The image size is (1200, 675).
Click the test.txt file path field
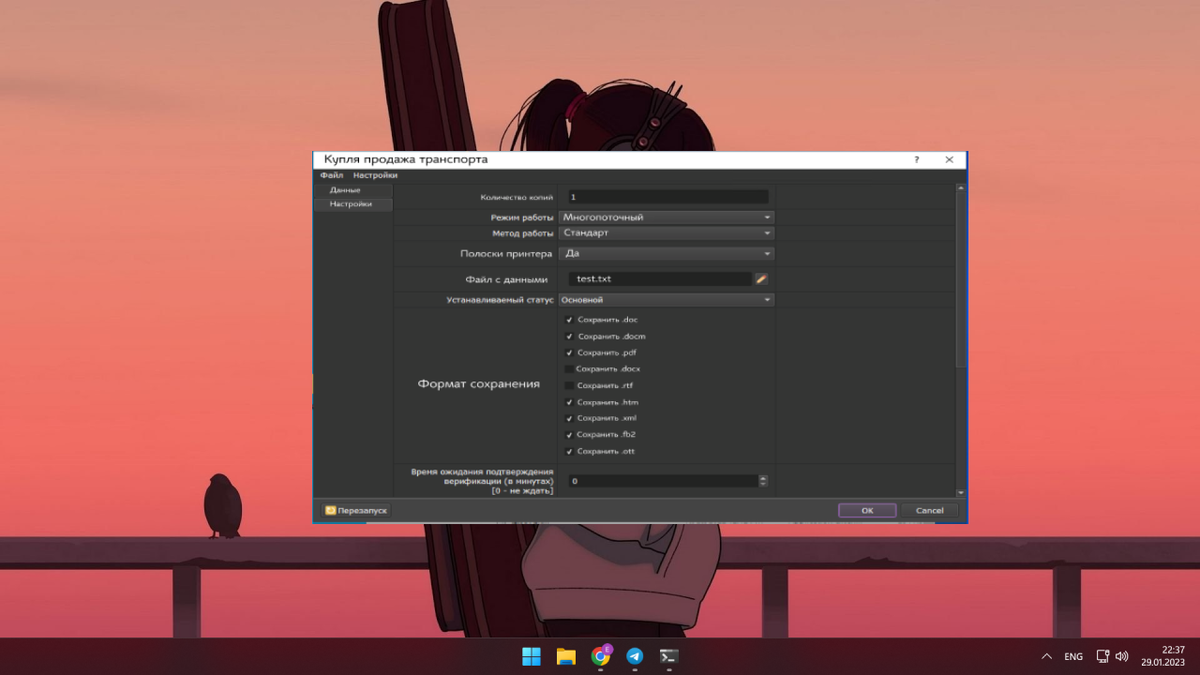[660, 279]
